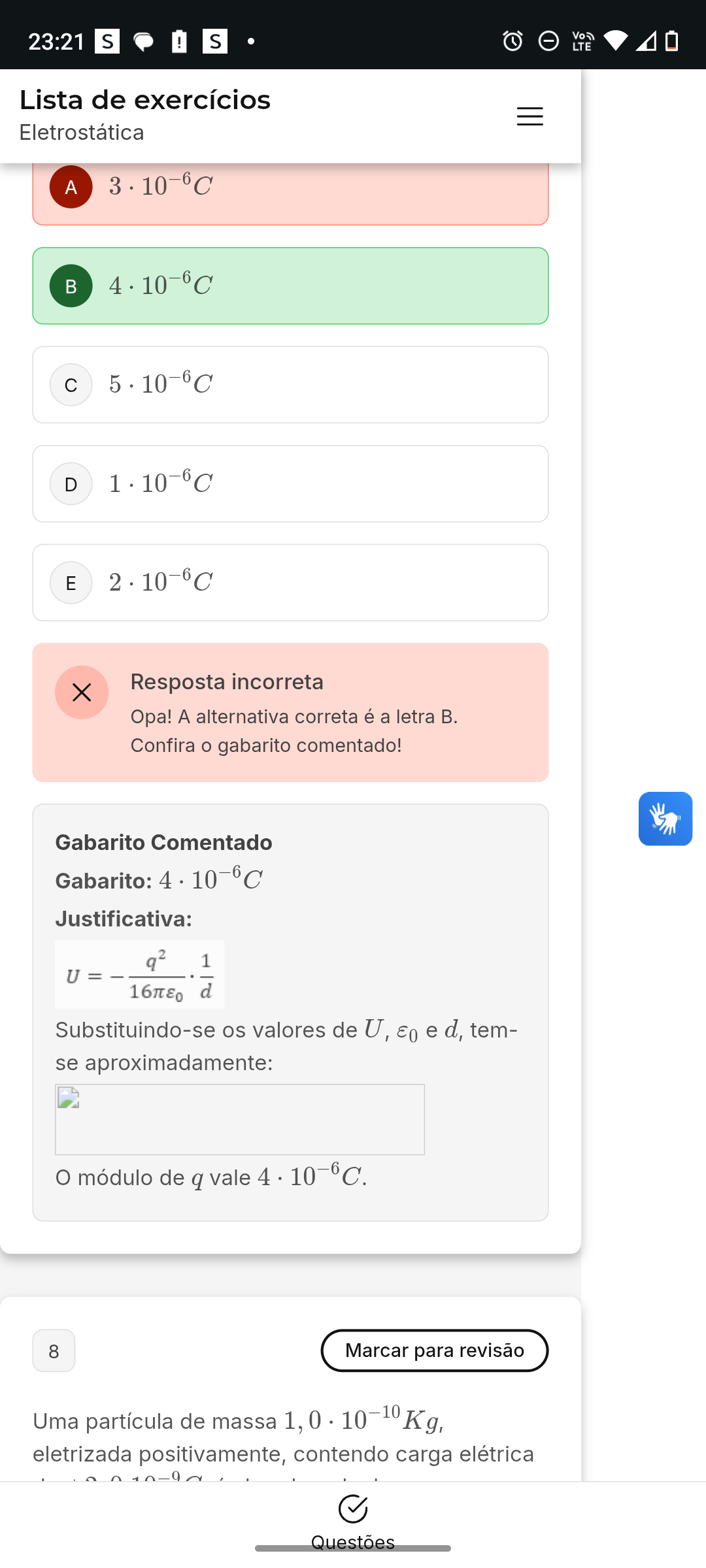Tap the Questões checkmark icon

353,1509
